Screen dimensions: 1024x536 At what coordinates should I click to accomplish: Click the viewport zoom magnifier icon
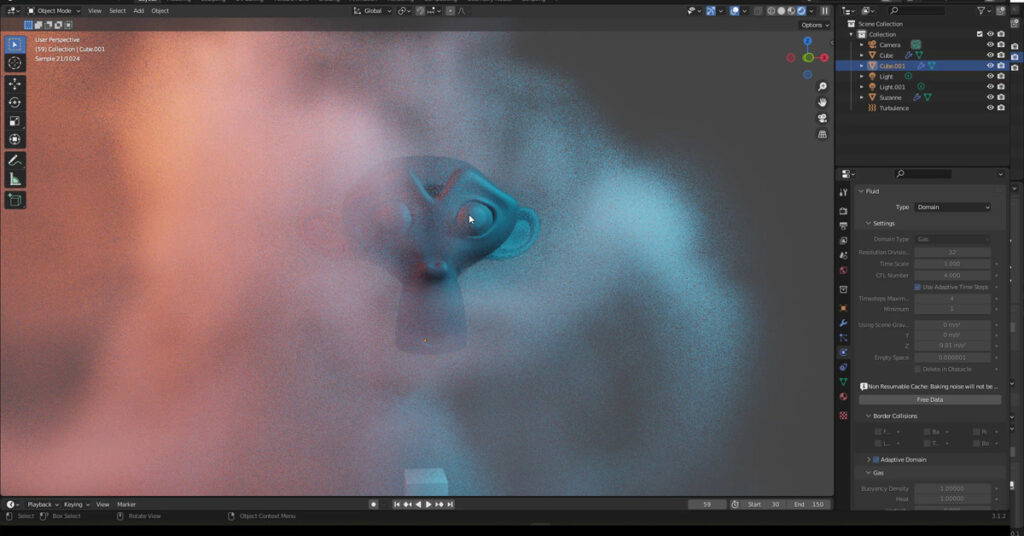point(822,87)
